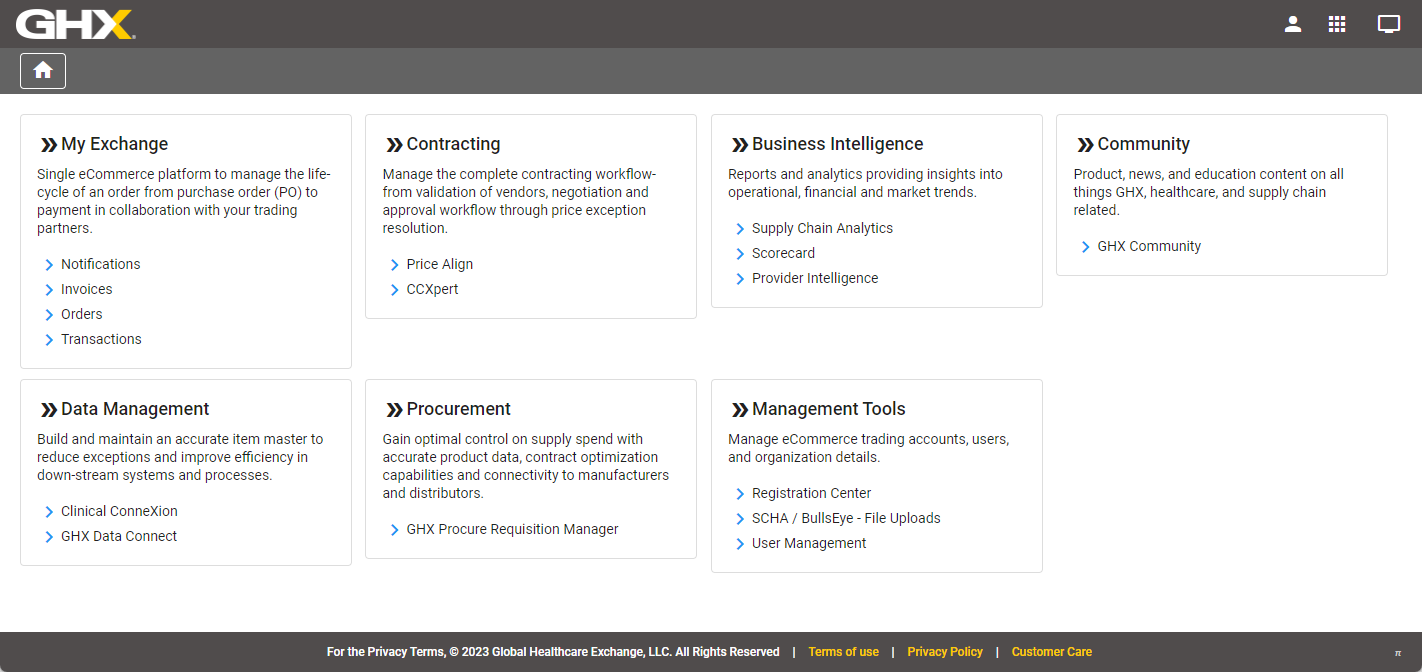Click the Data Management heading
The width and height of the screenshot is (1422, 672).
point(135,409)
